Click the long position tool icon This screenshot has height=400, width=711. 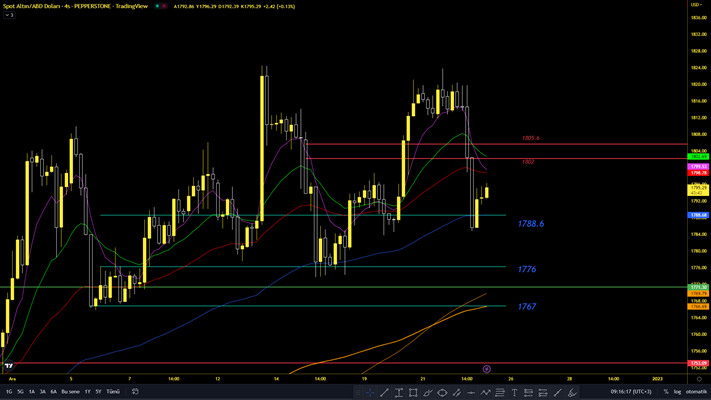[x=529, y=393]
